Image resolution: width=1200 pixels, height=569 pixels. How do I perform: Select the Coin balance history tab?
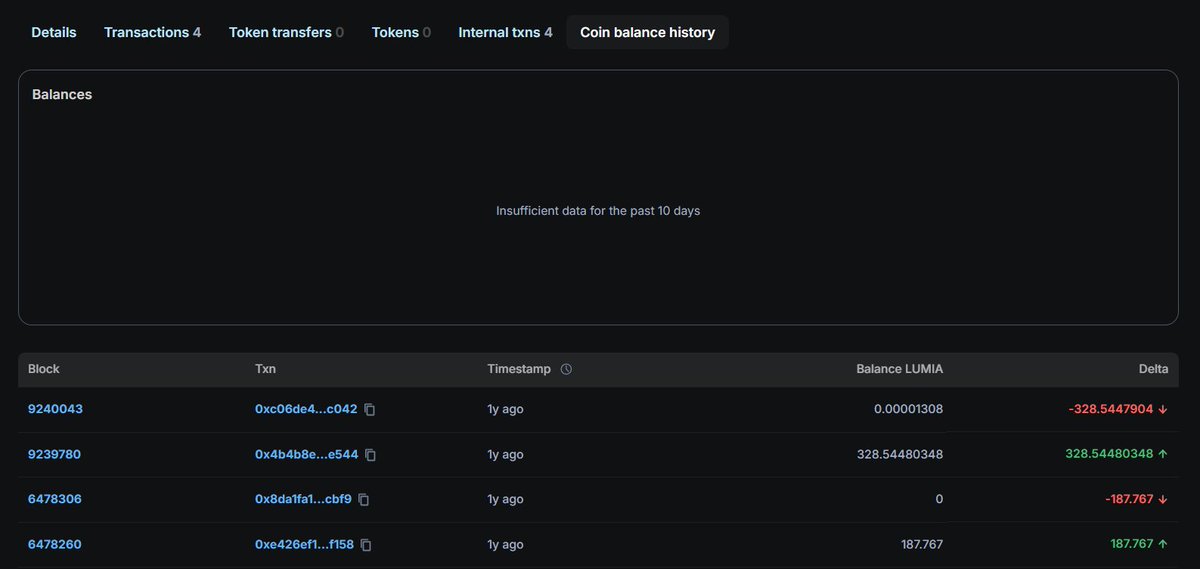648,32
